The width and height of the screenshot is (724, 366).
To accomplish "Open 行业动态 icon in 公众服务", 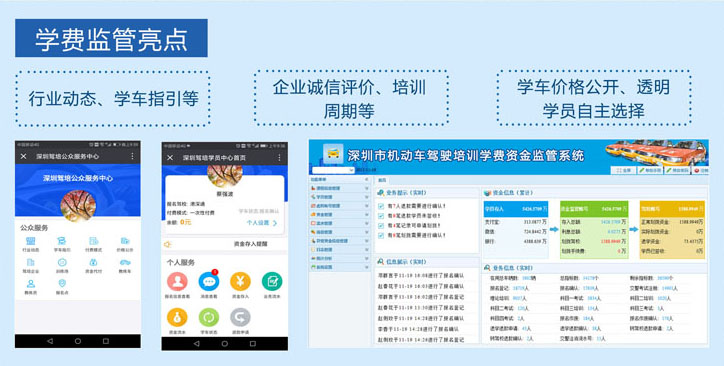I will coord(31,241).
